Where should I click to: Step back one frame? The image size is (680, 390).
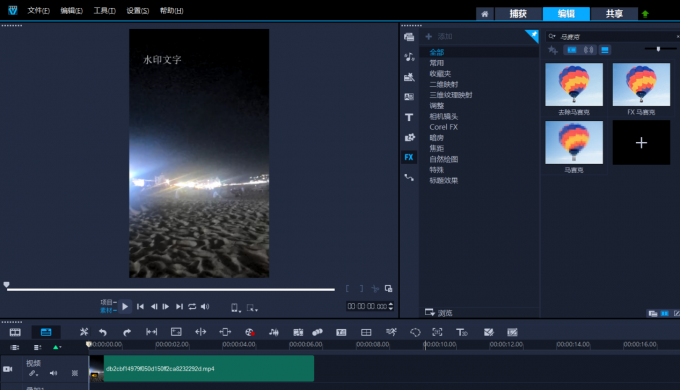coord(154,307)
